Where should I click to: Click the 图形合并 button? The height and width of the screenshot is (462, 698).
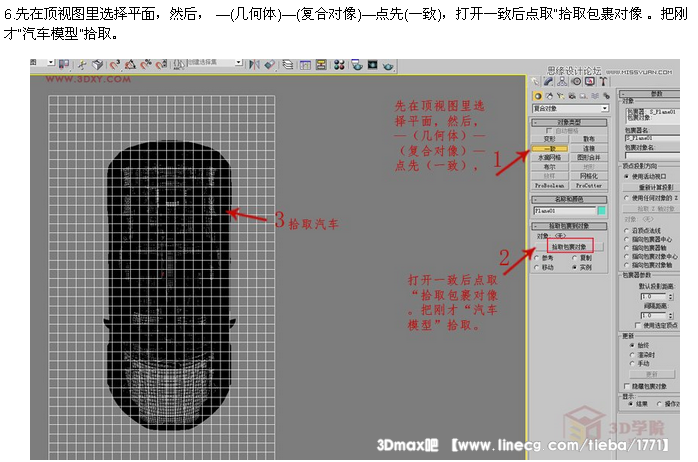point(589,158)
